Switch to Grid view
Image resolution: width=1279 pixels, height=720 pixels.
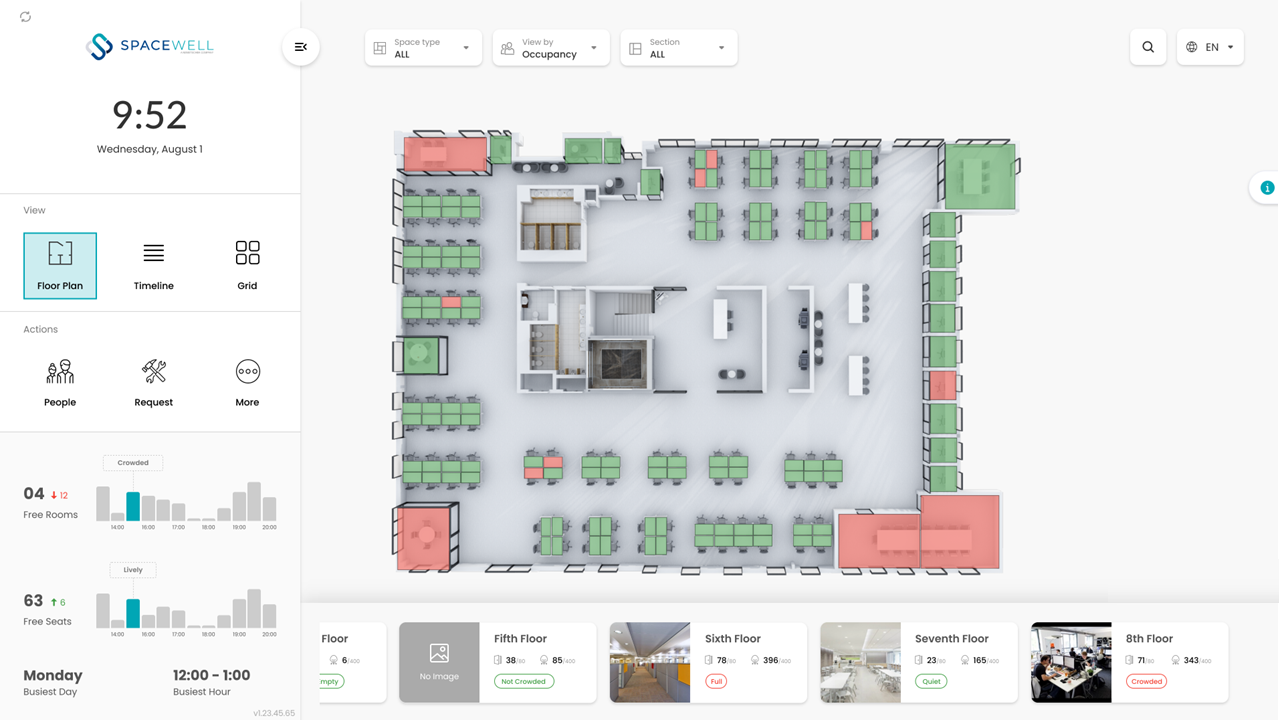click(247, 266)
